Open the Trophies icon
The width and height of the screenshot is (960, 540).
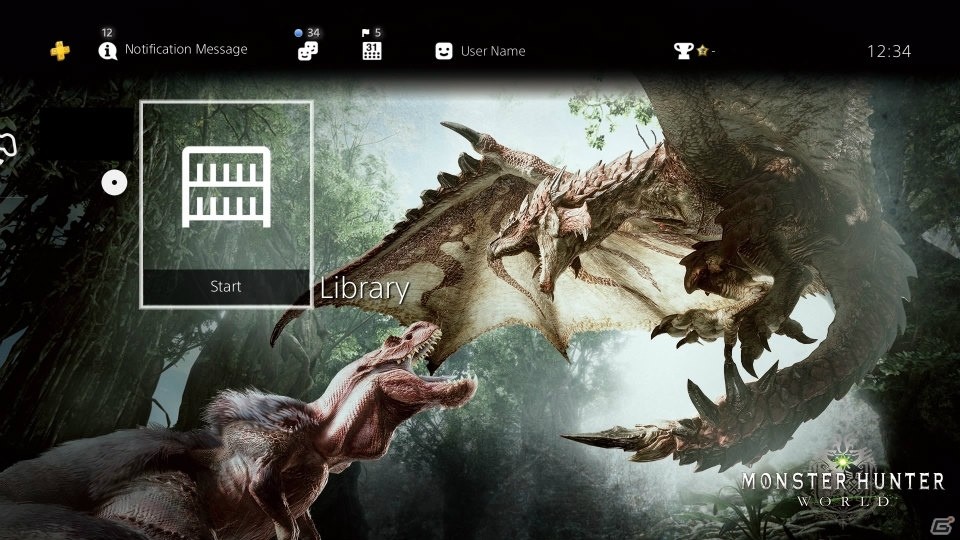point(683,51)
